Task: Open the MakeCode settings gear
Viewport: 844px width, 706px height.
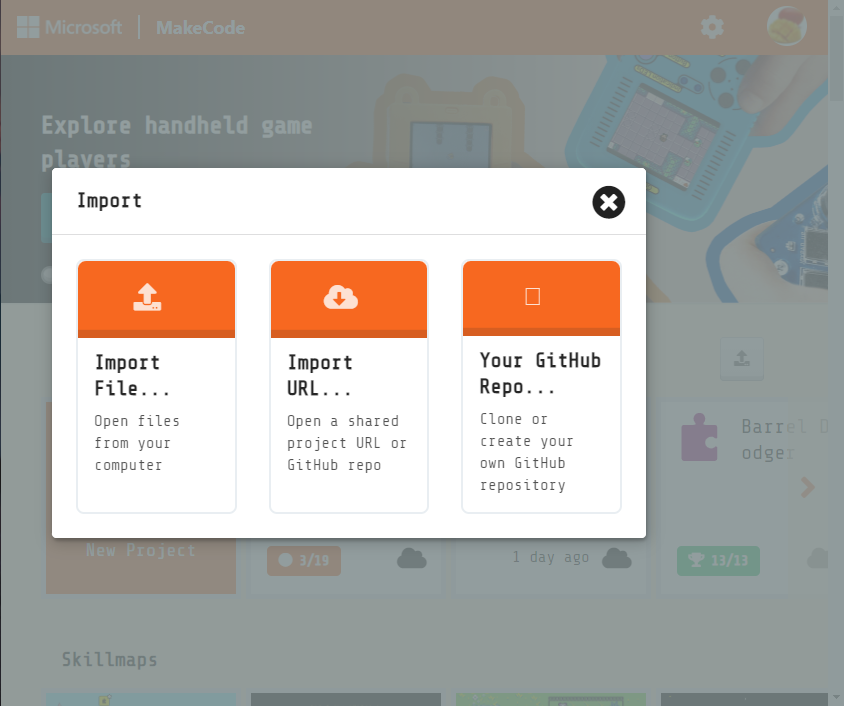Action: pos(712,27)
